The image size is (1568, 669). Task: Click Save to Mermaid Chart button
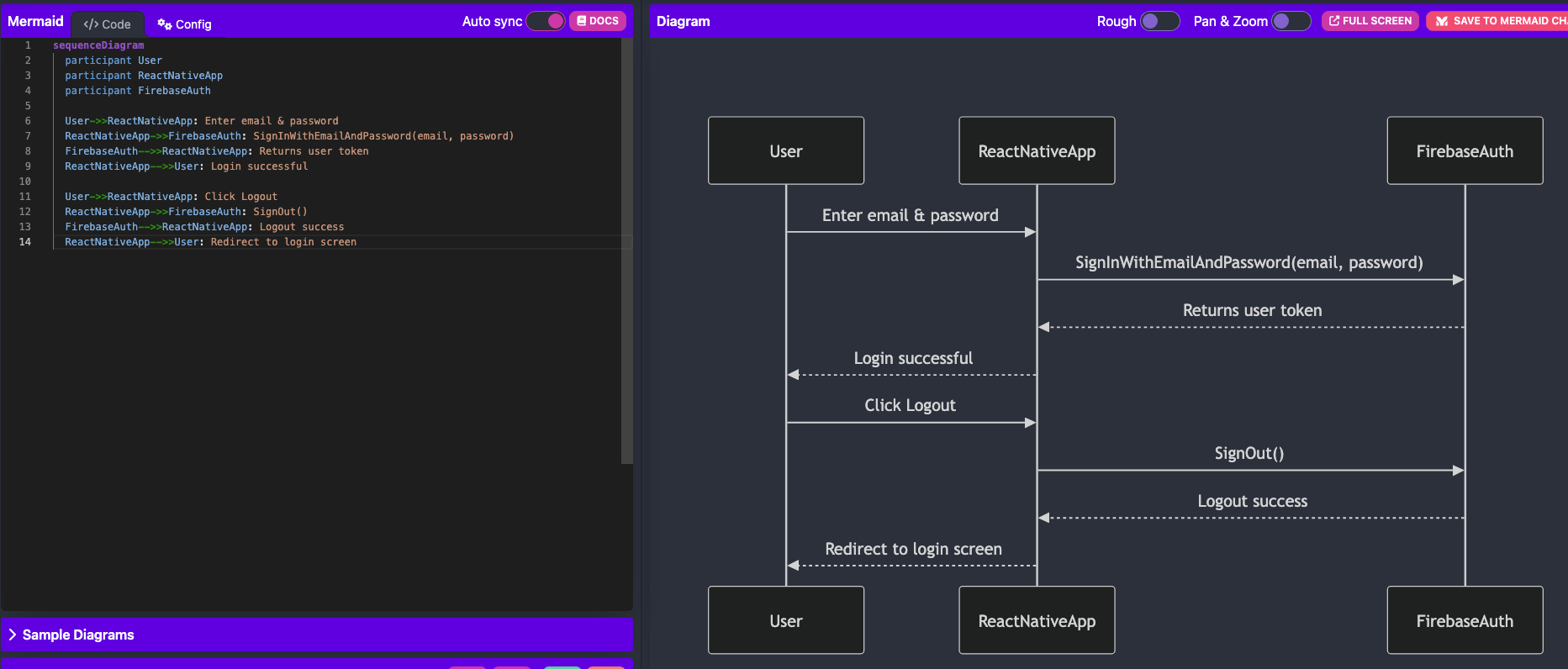pyautogui.click(x=1497, y=21)
